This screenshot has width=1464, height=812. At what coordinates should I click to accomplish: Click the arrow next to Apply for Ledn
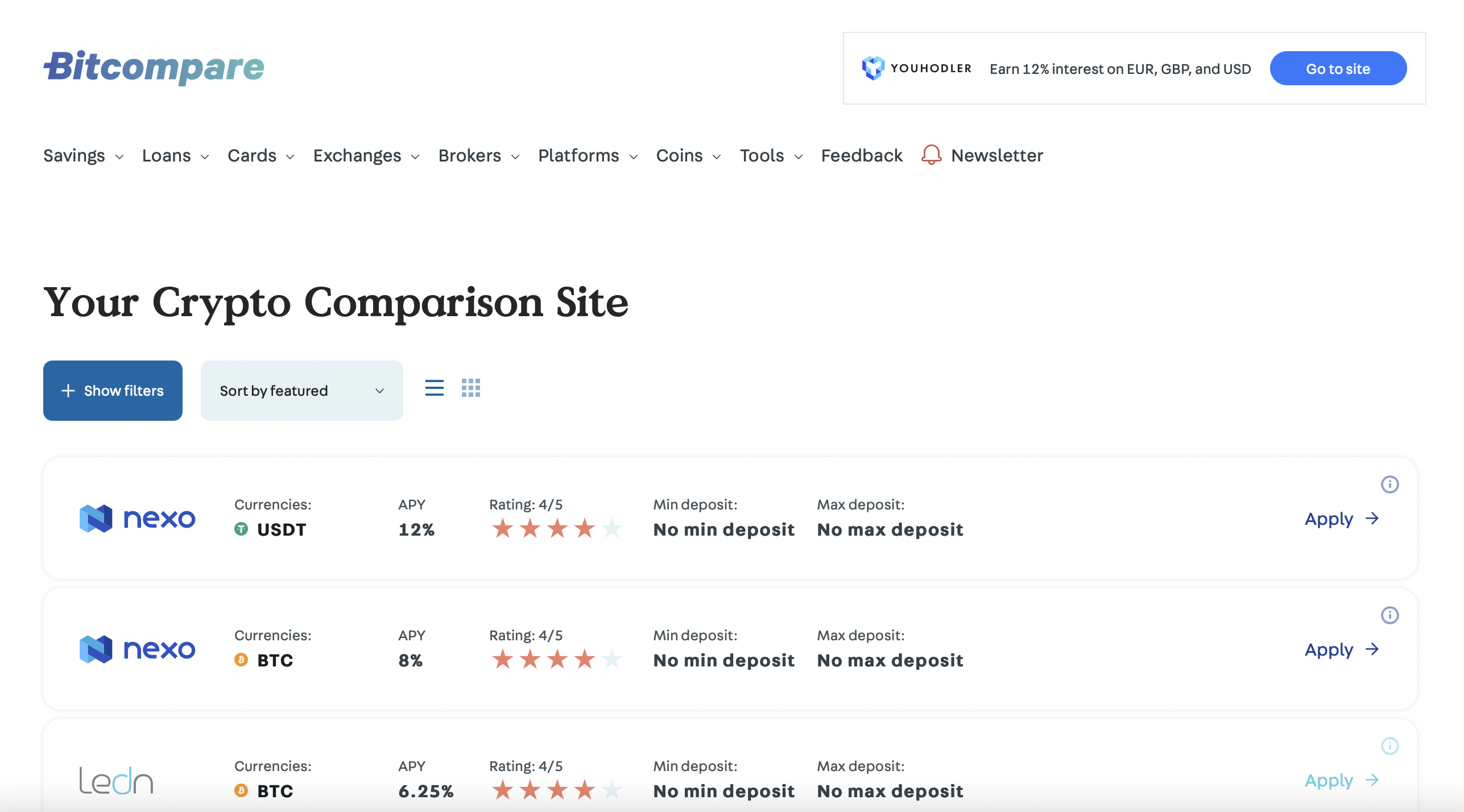pos(1372,780)
